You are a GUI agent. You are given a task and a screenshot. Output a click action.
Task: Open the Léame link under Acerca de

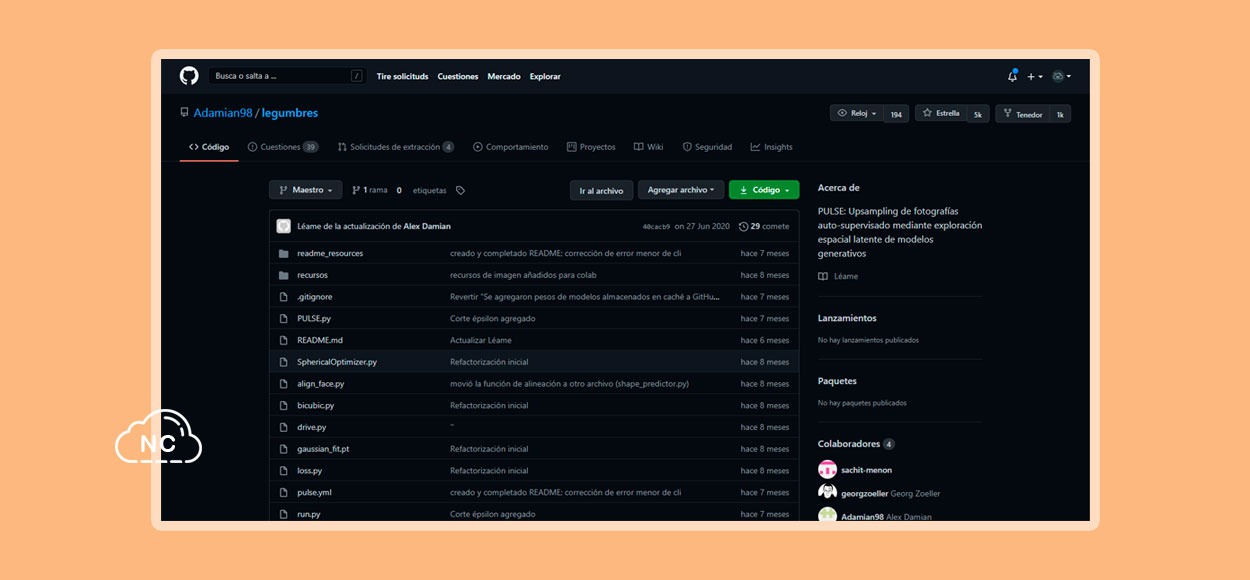(838, 276)
